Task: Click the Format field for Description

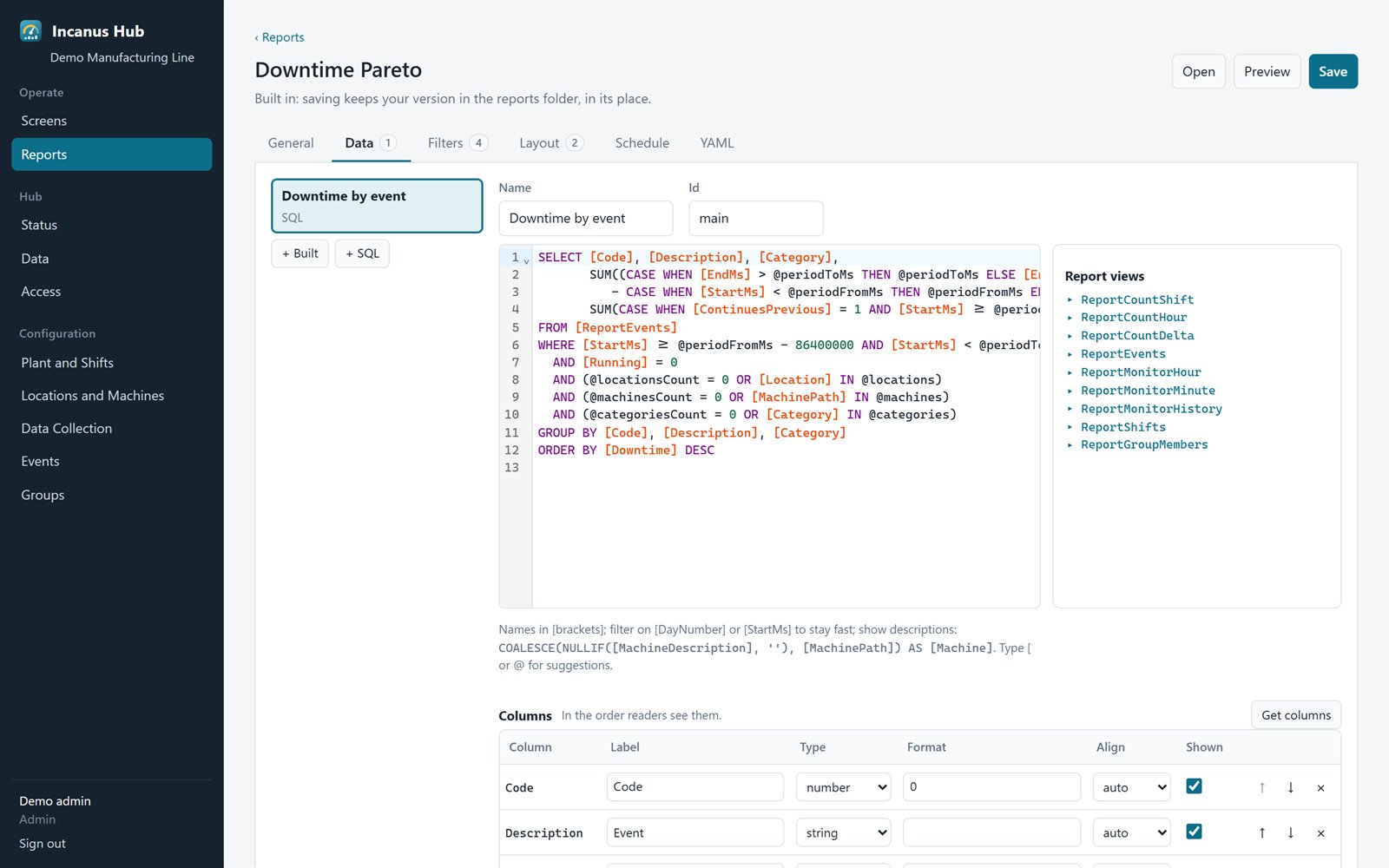Action: click(991, 832)
